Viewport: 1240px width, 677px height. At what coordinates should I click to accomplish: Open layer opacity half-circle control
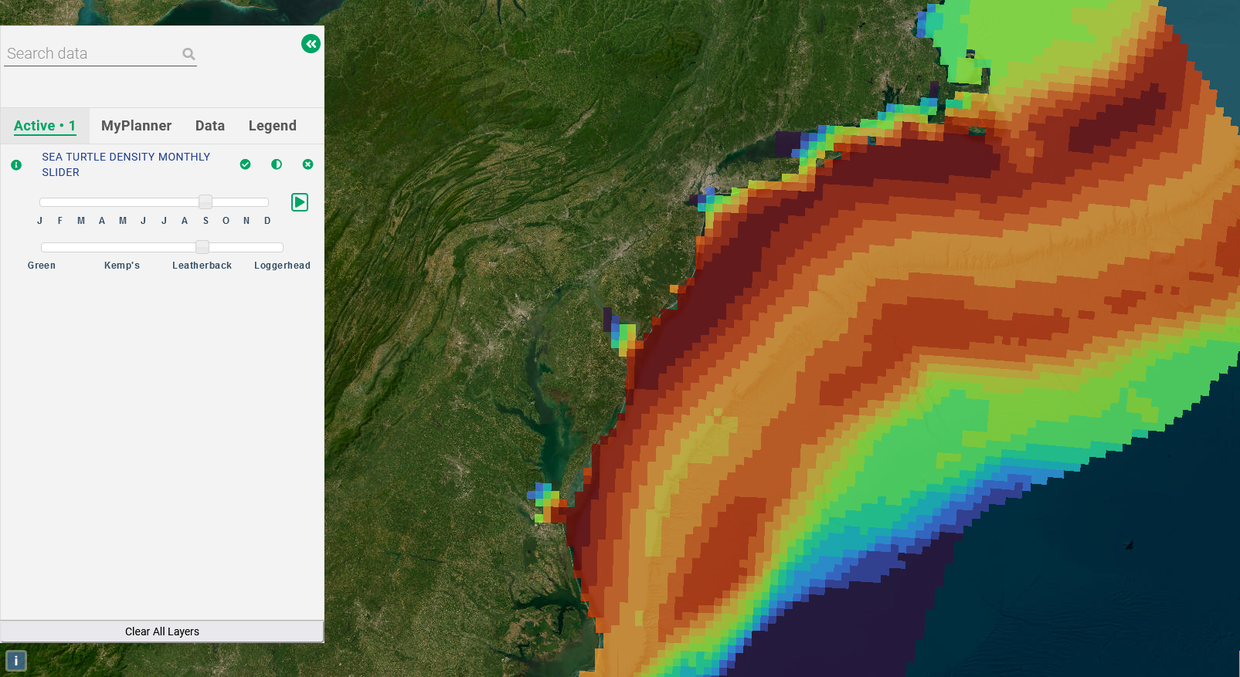pyautogui.click(x=277, y=164)
